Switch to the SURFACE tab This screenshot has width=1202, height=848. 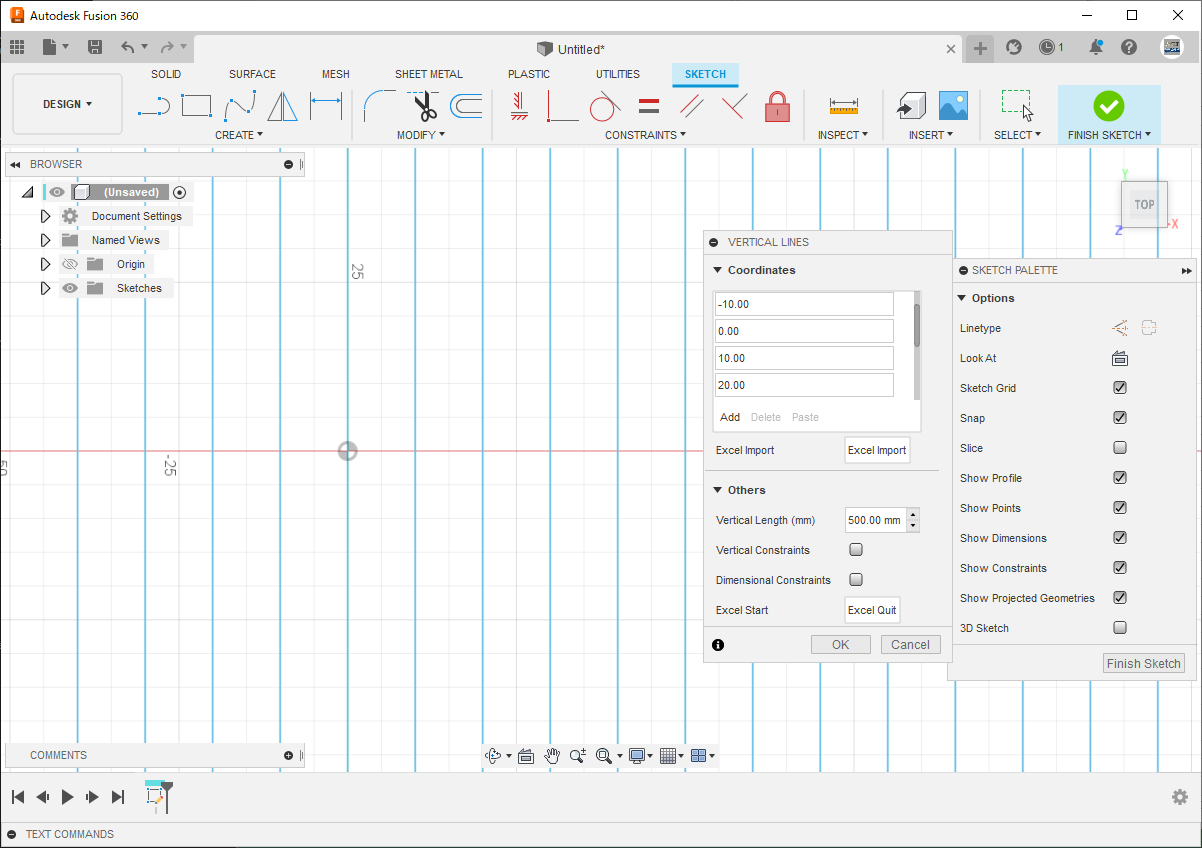pos(252,74)
